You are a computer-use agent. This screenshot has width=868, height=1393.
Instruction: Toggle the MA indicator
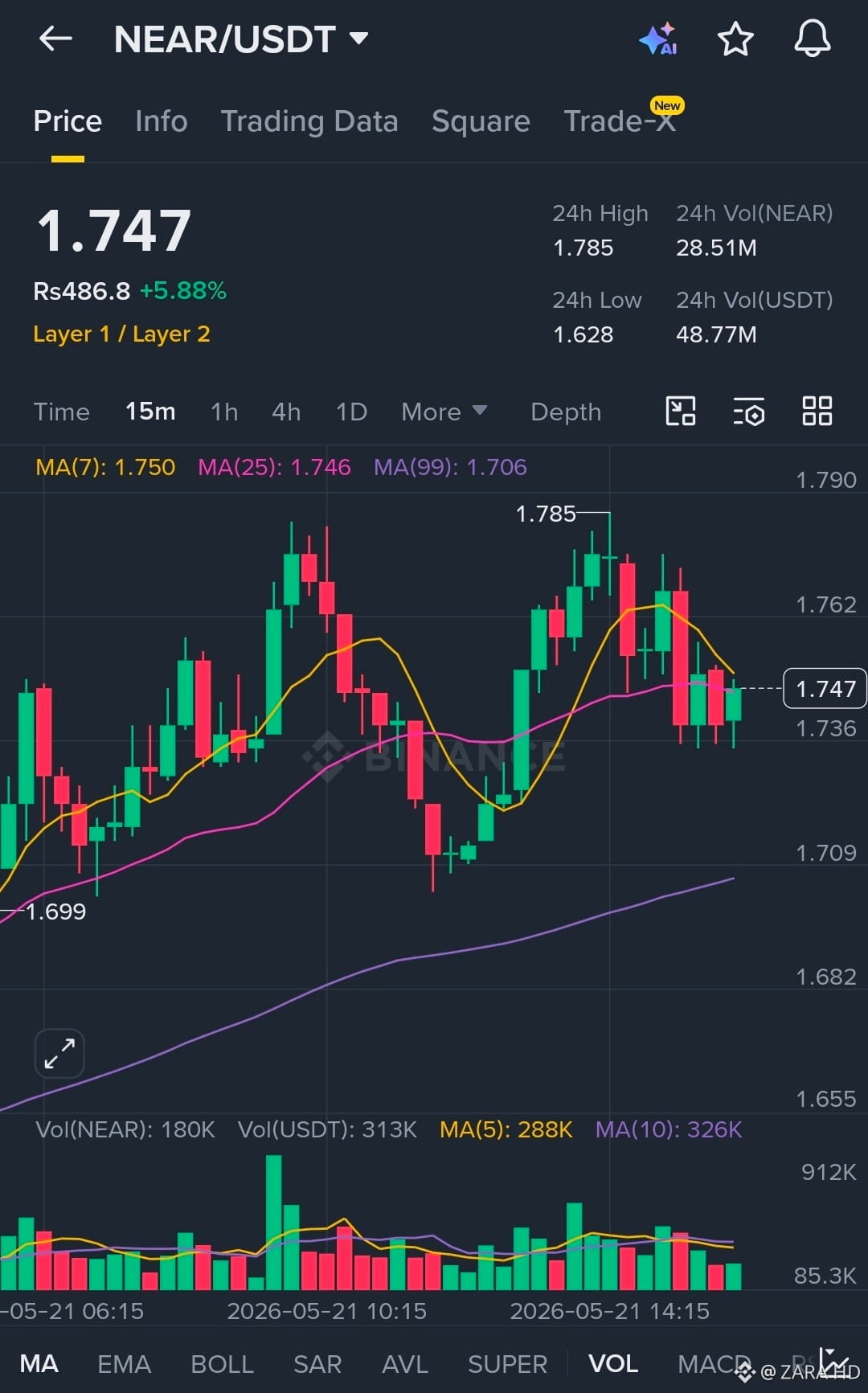click(39, 1364)
